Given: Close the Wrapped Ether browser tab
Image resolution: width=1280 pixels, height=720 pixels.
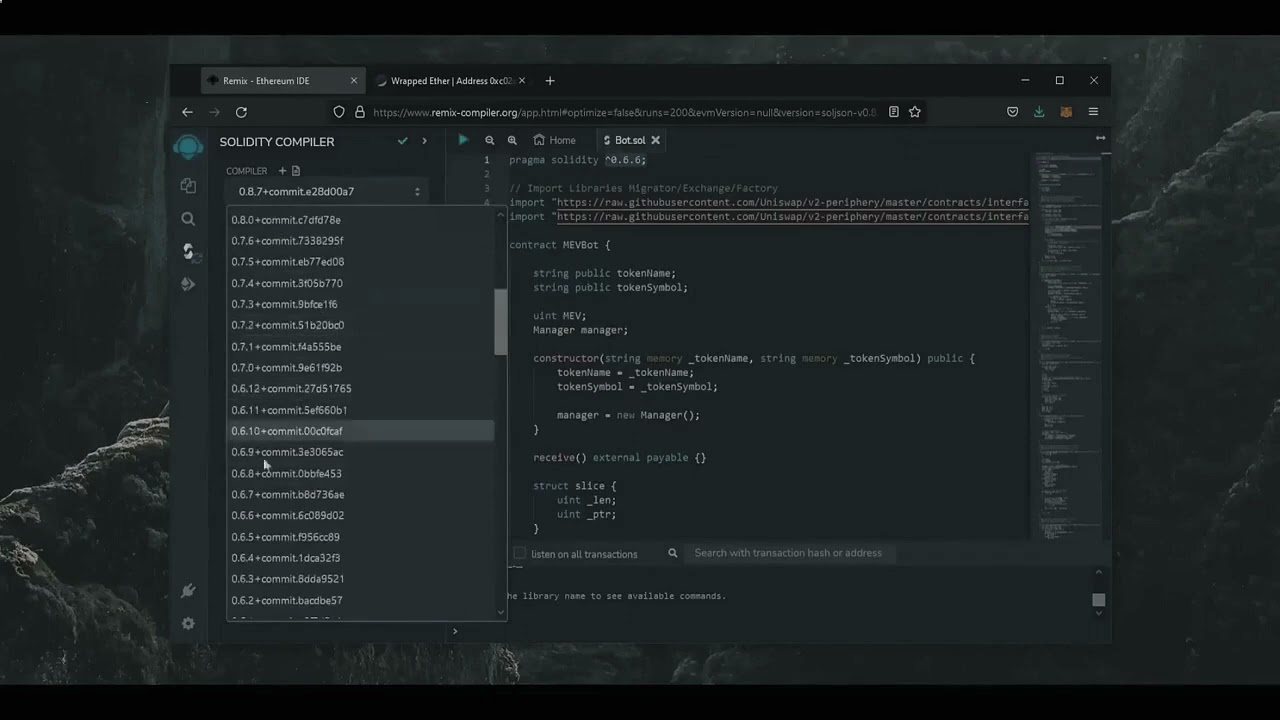Looking at the screenshot, I should 523,81.
